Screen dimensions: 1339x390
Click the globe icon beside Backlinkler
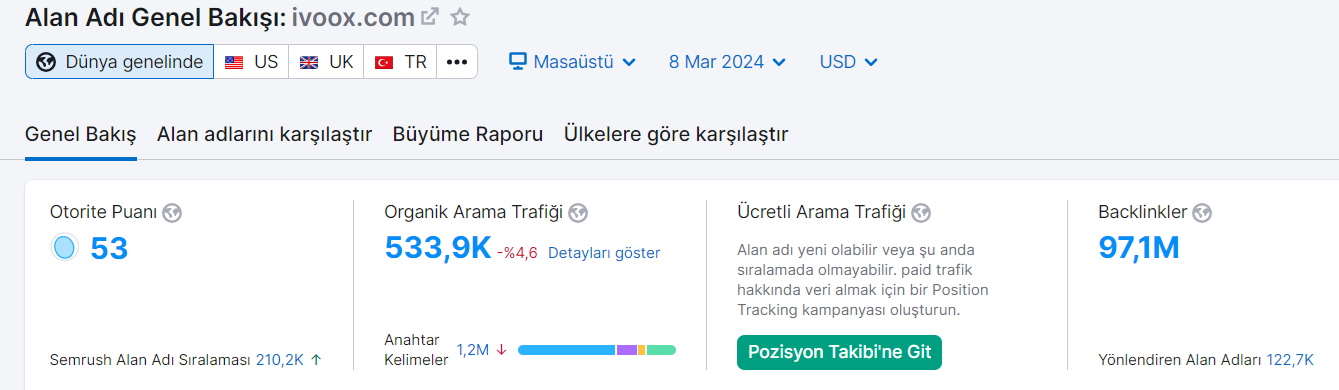pyautogui.click(x=1202, y=212)
